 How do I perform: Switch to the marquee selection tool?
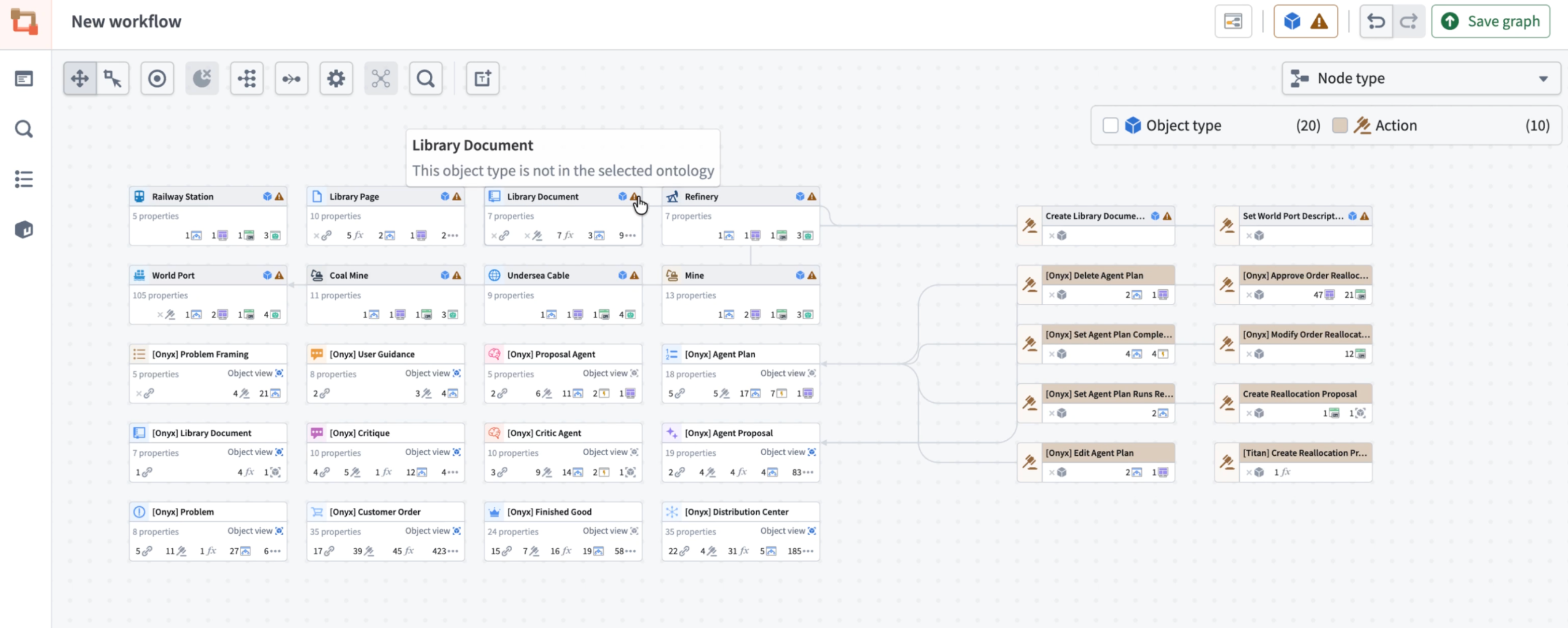[x=113, y=78]
